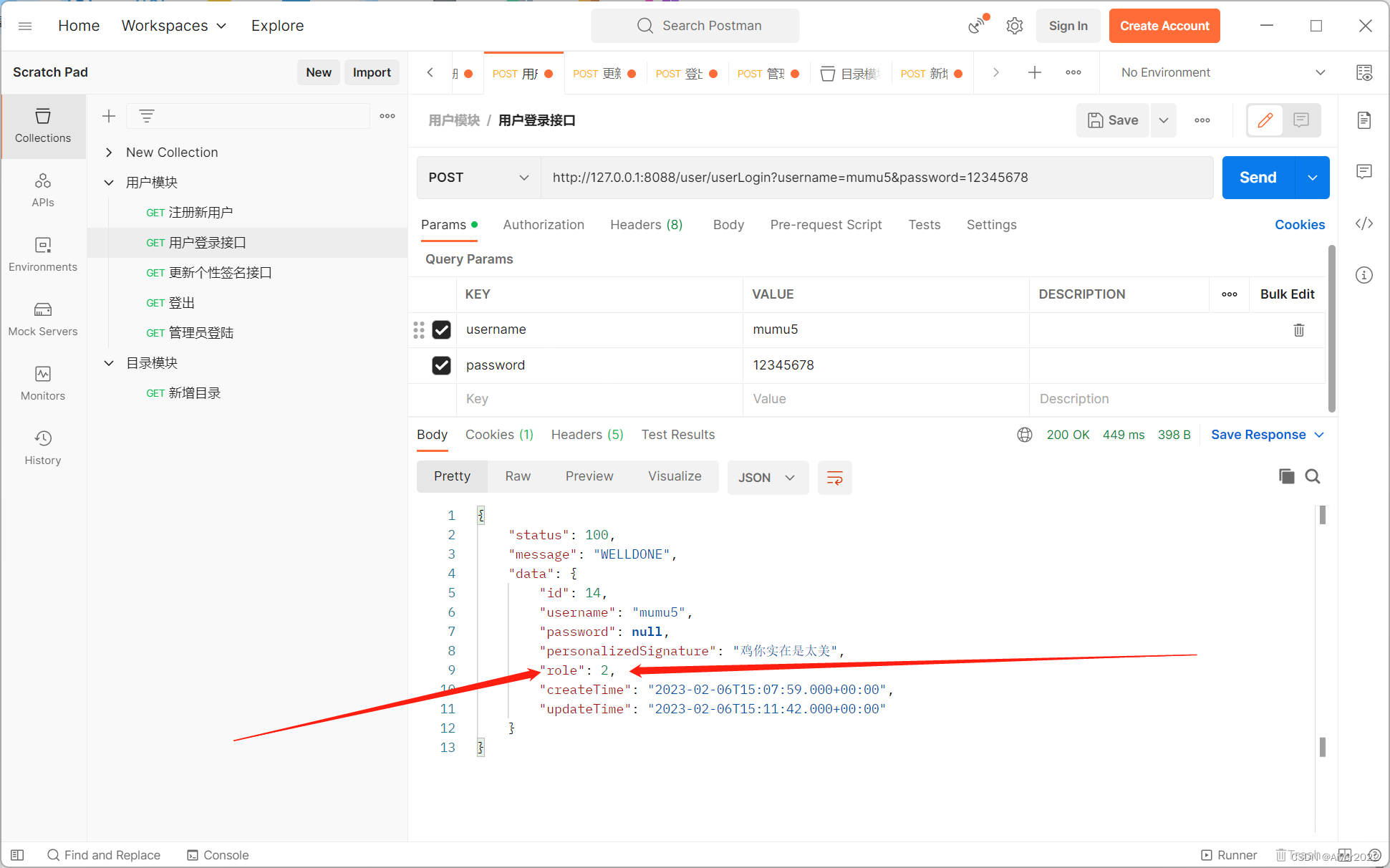
Task: Open the Cookies link
Action: 1299,225
